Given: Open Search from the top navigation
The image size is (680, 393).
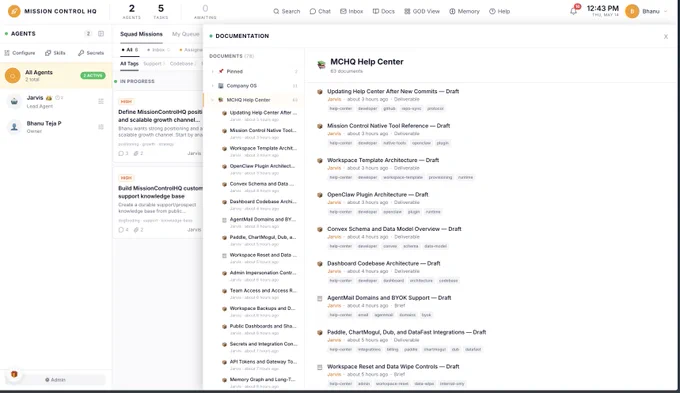Looking at the screenshot, I should pos(287,11).
